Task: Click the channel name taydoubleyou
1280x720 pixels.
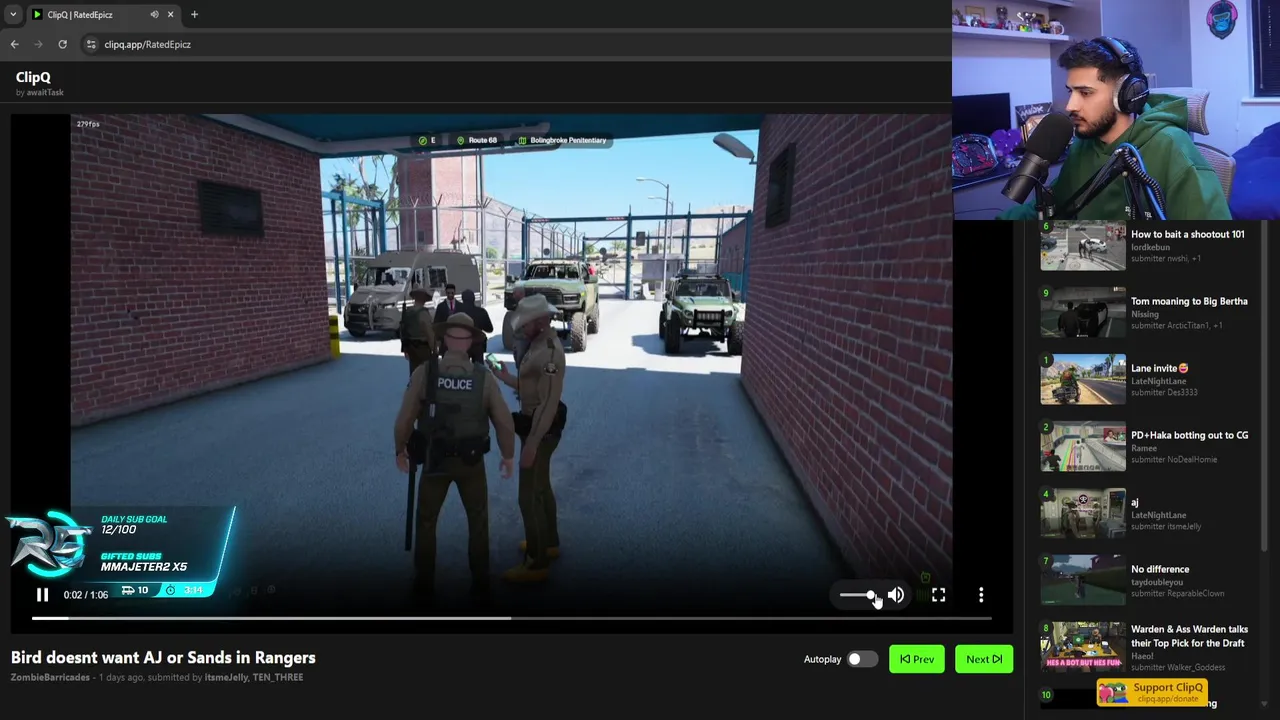Action: 1157,582
